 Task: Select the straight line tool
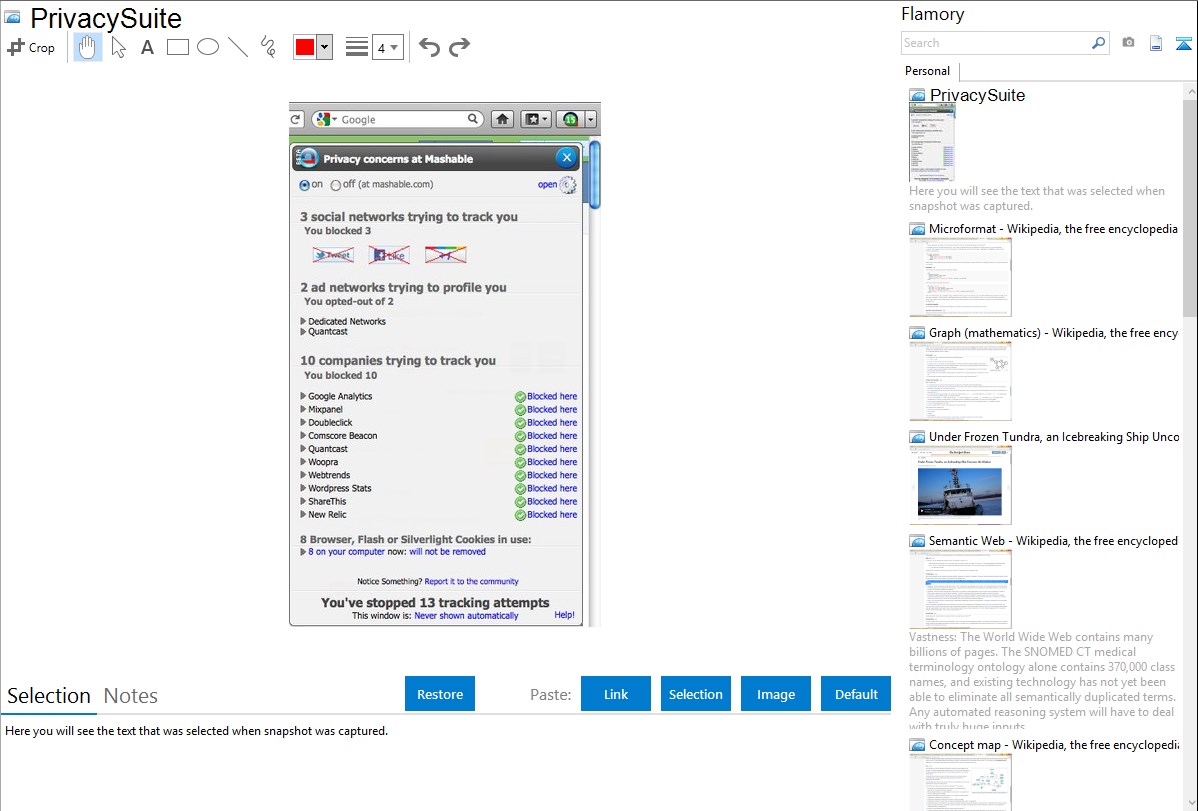tap(238, 47)
